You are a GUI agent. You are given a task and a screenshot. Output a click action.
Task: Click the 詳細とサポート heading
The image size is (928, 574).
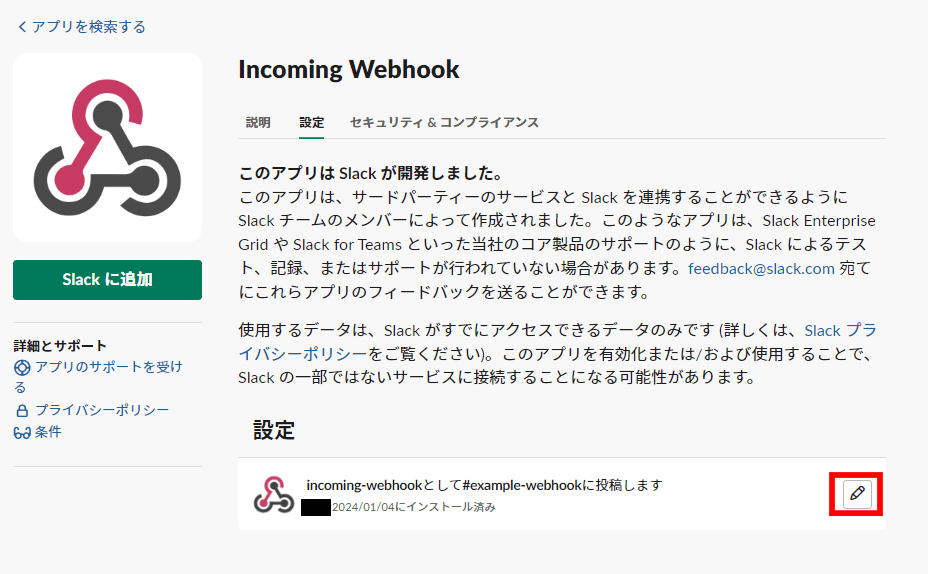coord(60,346)
